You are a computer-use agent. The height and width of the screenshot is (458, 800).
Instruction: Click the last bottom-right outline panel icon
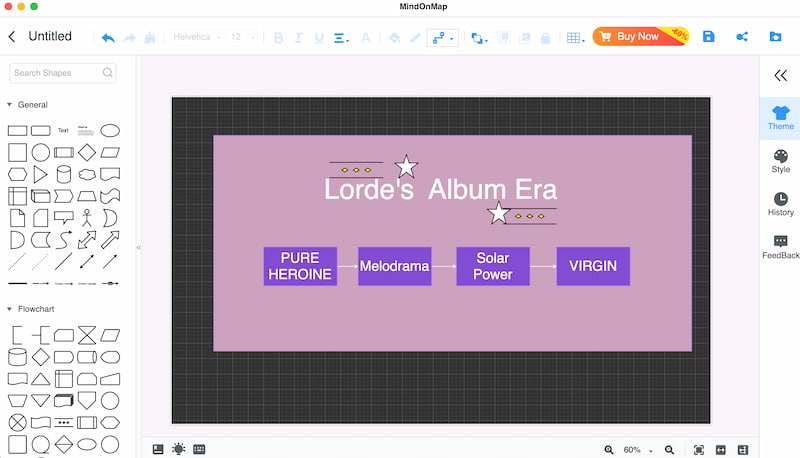point(743,450)
